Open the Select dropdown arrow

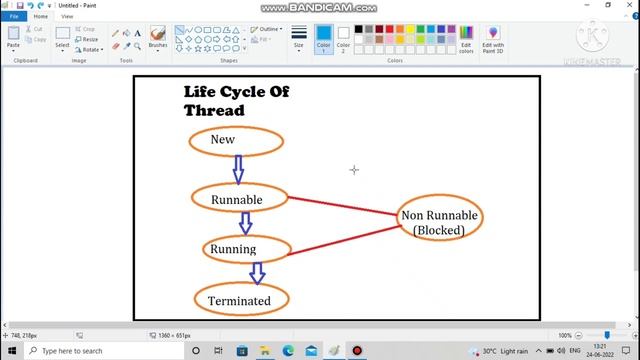click(x=62, y=51)
